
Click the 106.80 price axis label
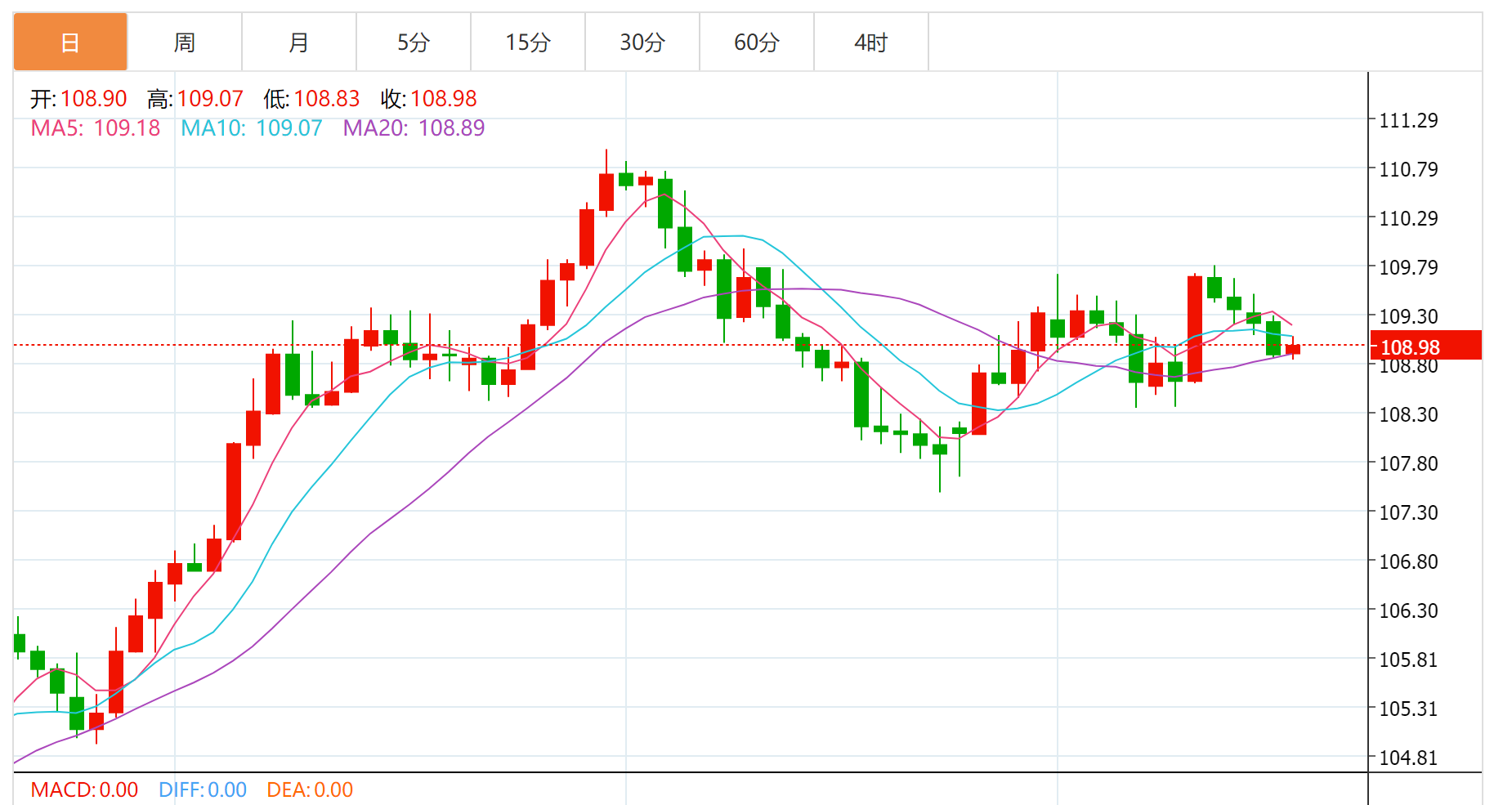(x=1408, y=562)
